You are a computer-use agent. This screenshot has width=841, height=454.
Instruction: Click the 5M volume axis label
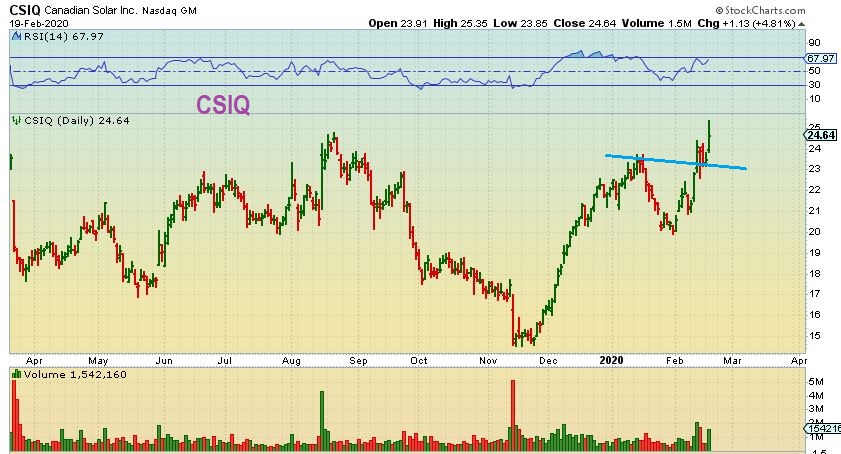pyautogui.click(x=816, y=382)
